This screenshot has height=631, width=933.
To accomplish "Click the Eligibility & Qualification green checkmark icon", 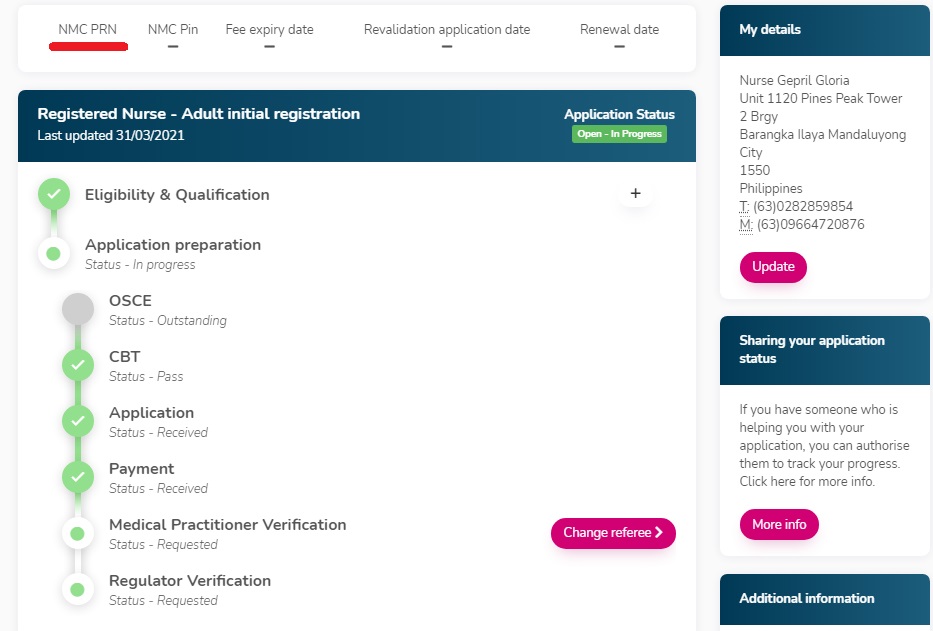I will click(x=54, y=194).
